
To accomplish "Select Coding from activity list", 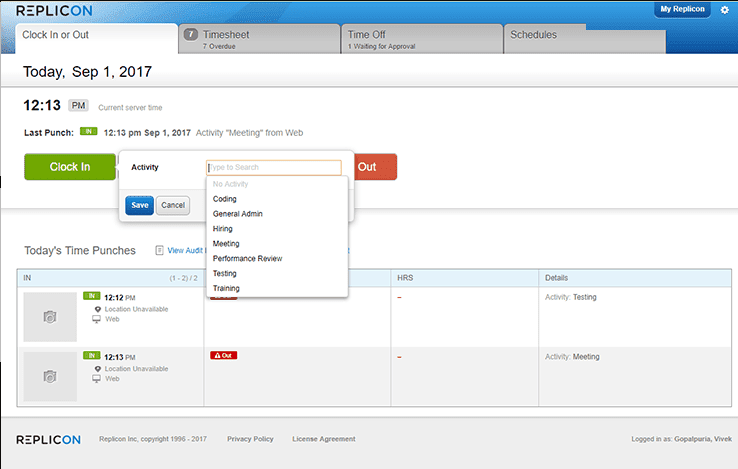I will [225, 199].
